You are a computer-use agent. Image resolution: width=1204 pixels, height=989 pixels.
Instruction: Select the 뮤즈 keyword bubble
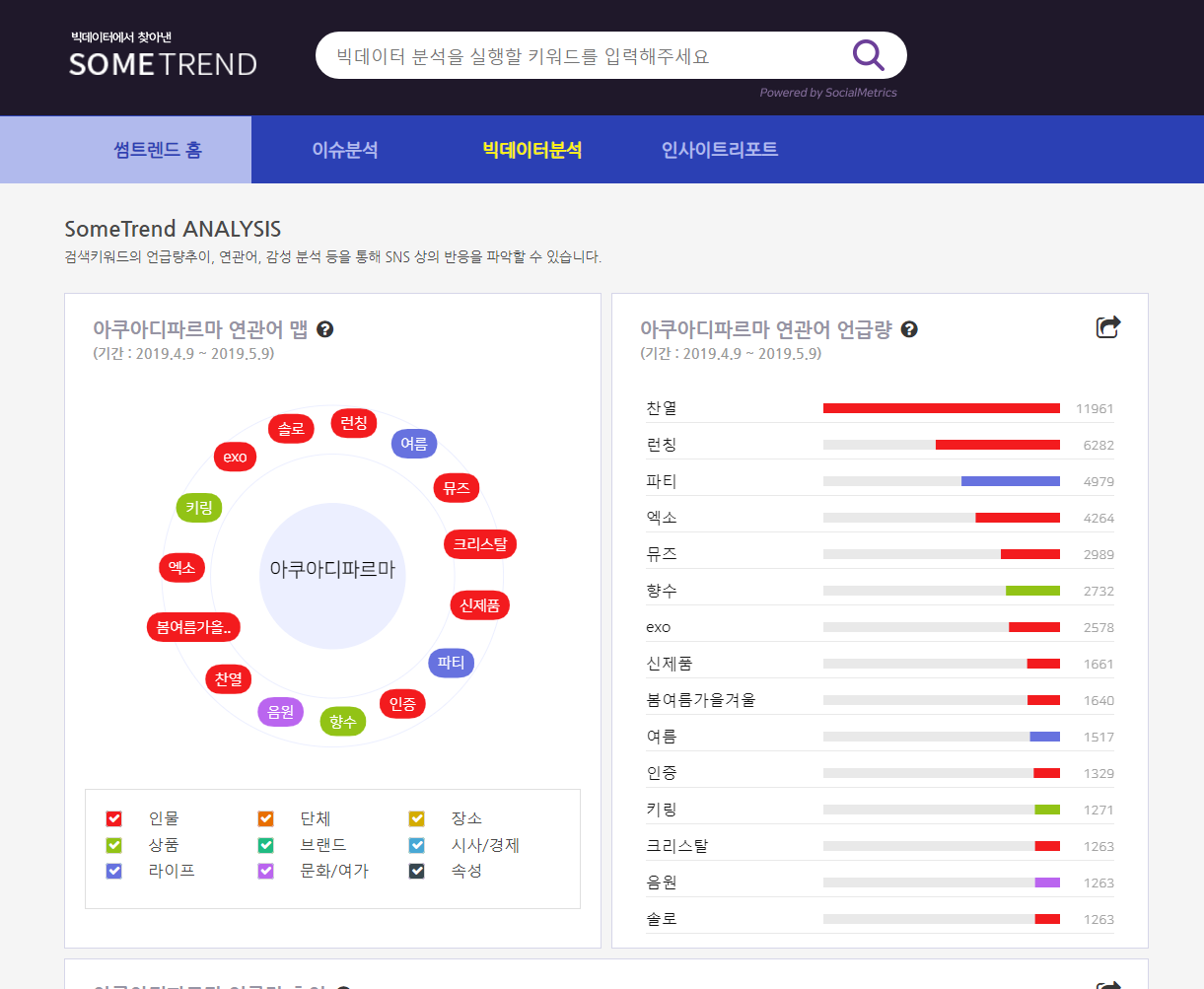[457, 487]
